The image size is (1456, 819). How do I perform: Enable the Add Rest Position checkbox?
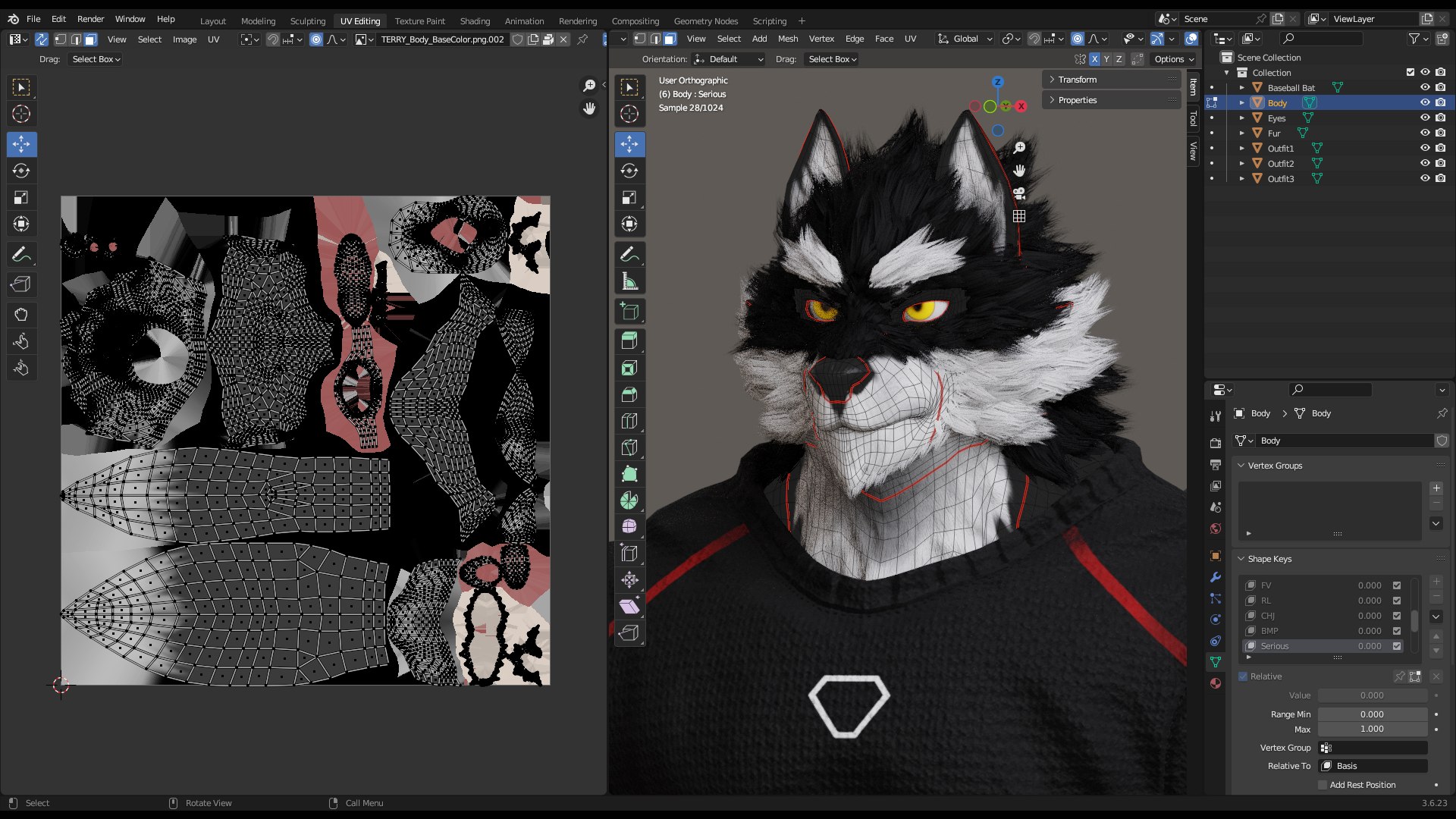(1323, 785)
